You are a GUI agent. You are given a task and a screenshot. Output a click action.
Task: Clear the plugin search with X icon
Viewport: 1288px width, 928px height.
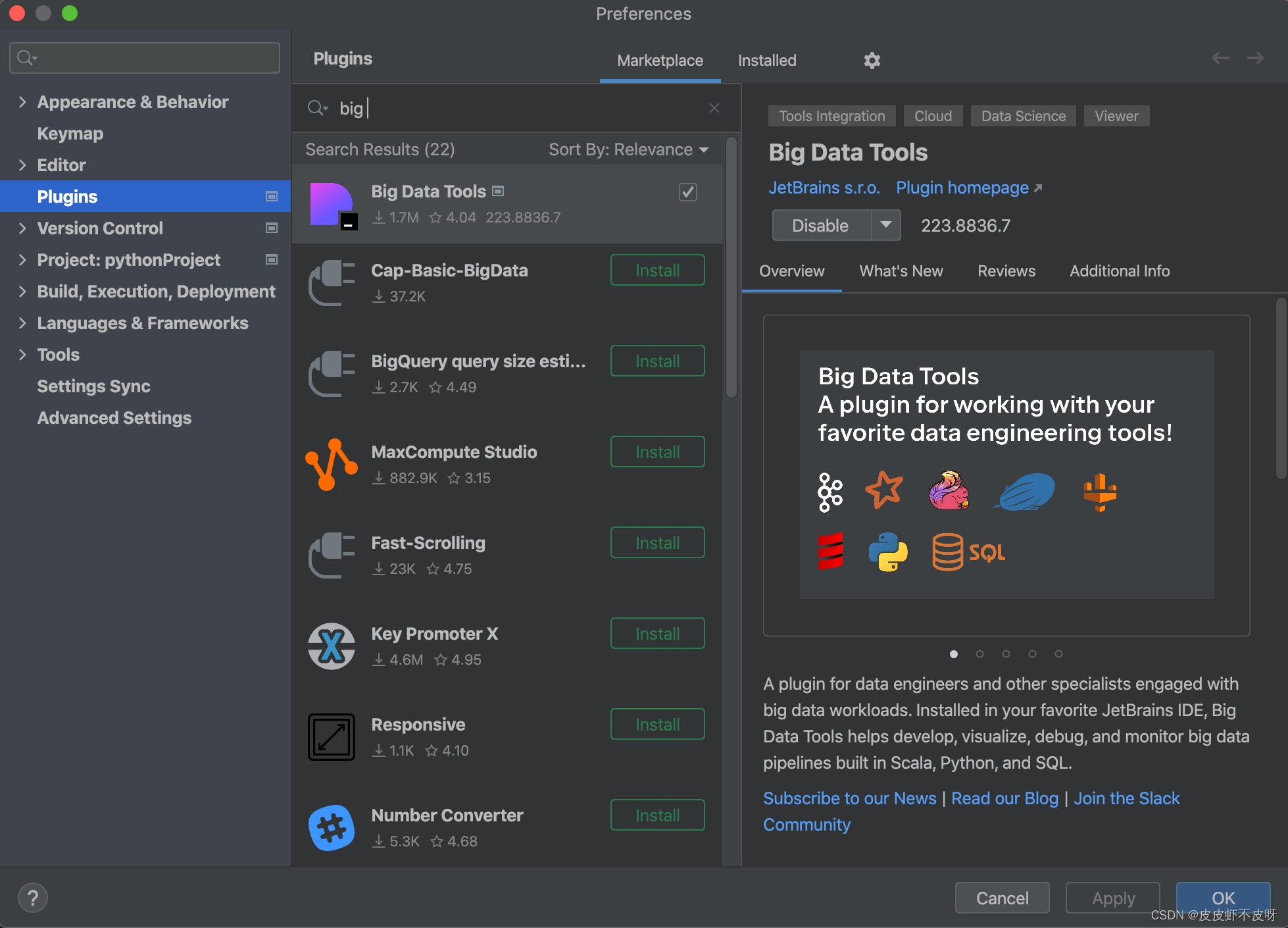tap(714, 108)
